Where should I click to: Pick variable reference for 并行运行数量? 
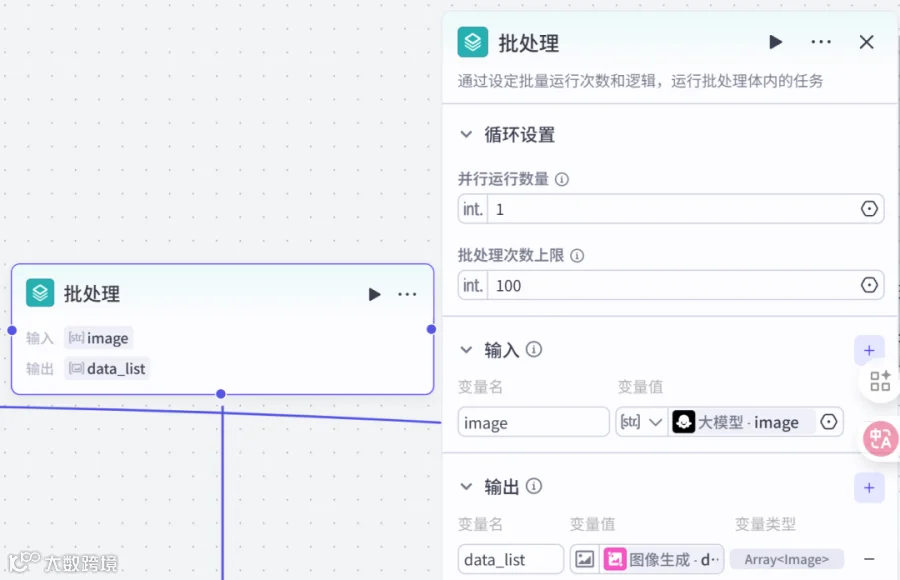point(869,208)
